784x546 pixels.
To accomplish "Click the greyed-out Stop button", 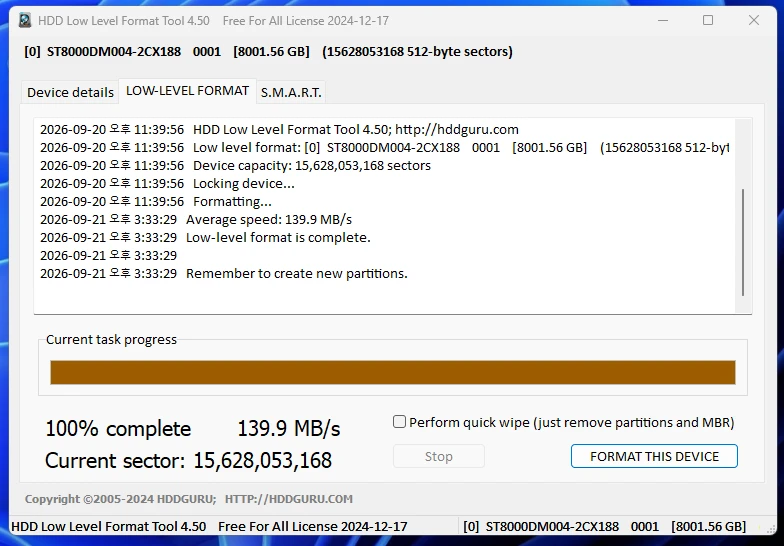I will (x=438, y=456).
